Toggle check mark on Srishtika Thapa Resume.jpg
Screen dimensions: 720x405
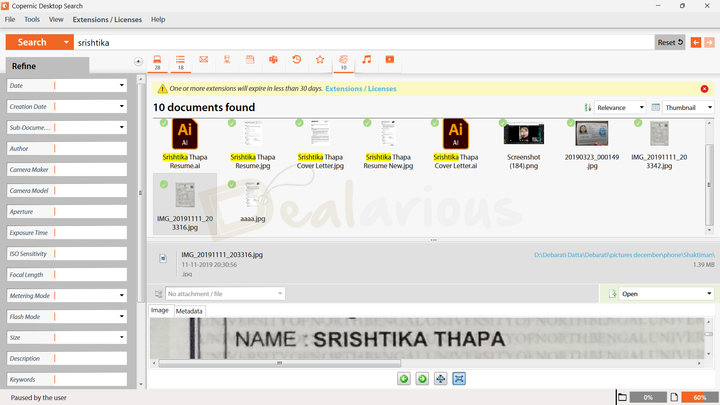232,123
